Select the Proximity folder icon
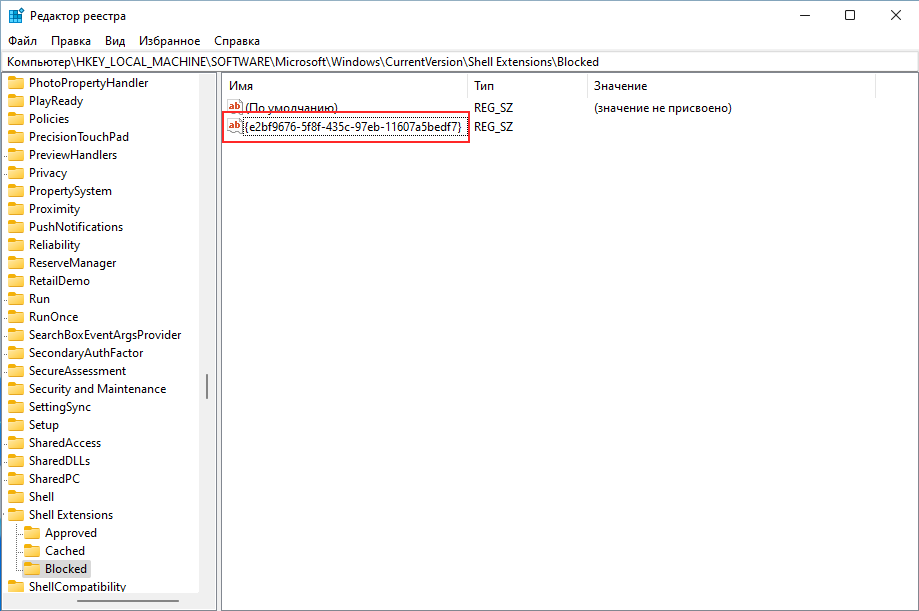This screenshot has width=919, height=611. click(x=16, y=209)
